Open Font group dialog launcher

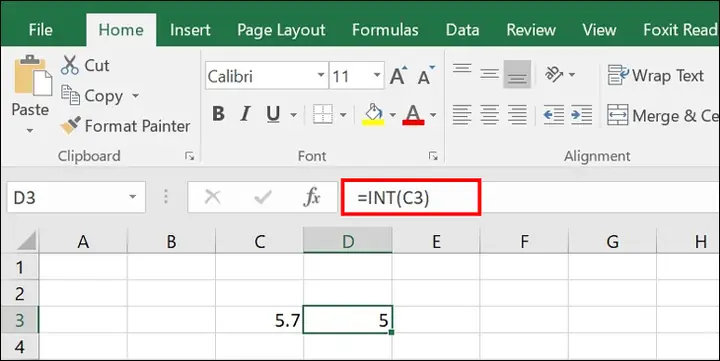coord(433,157)
